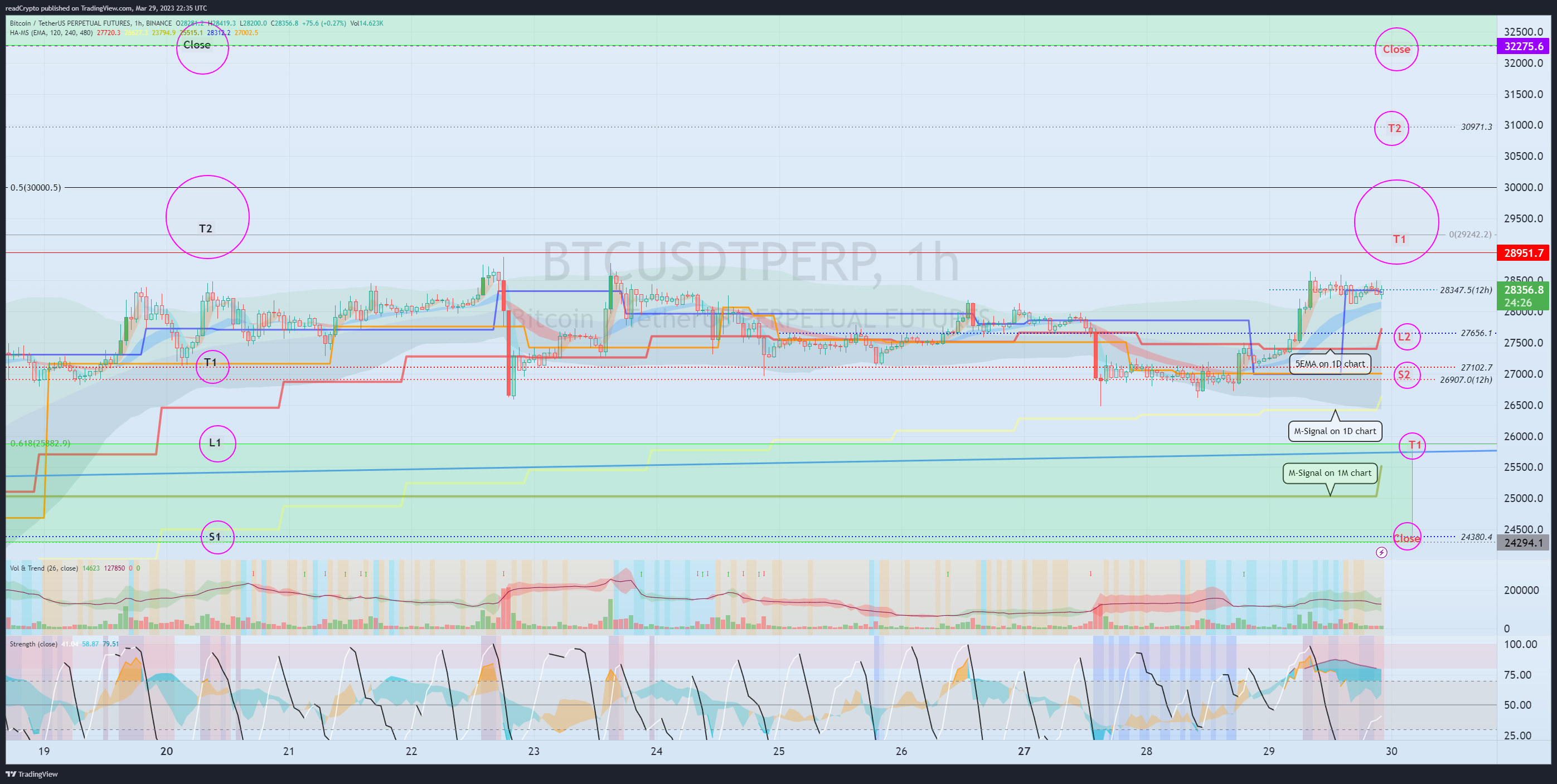Click the TradingView logo in the footer
Image resolution: width=1557 pixels, height=784 pixels.
pos(31,774)
